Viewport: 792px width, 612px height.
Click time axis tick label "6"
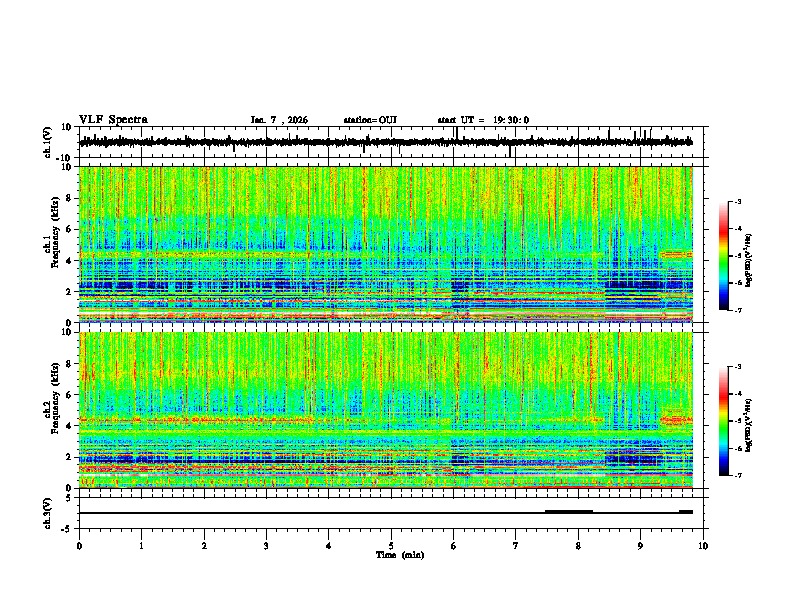454,546
